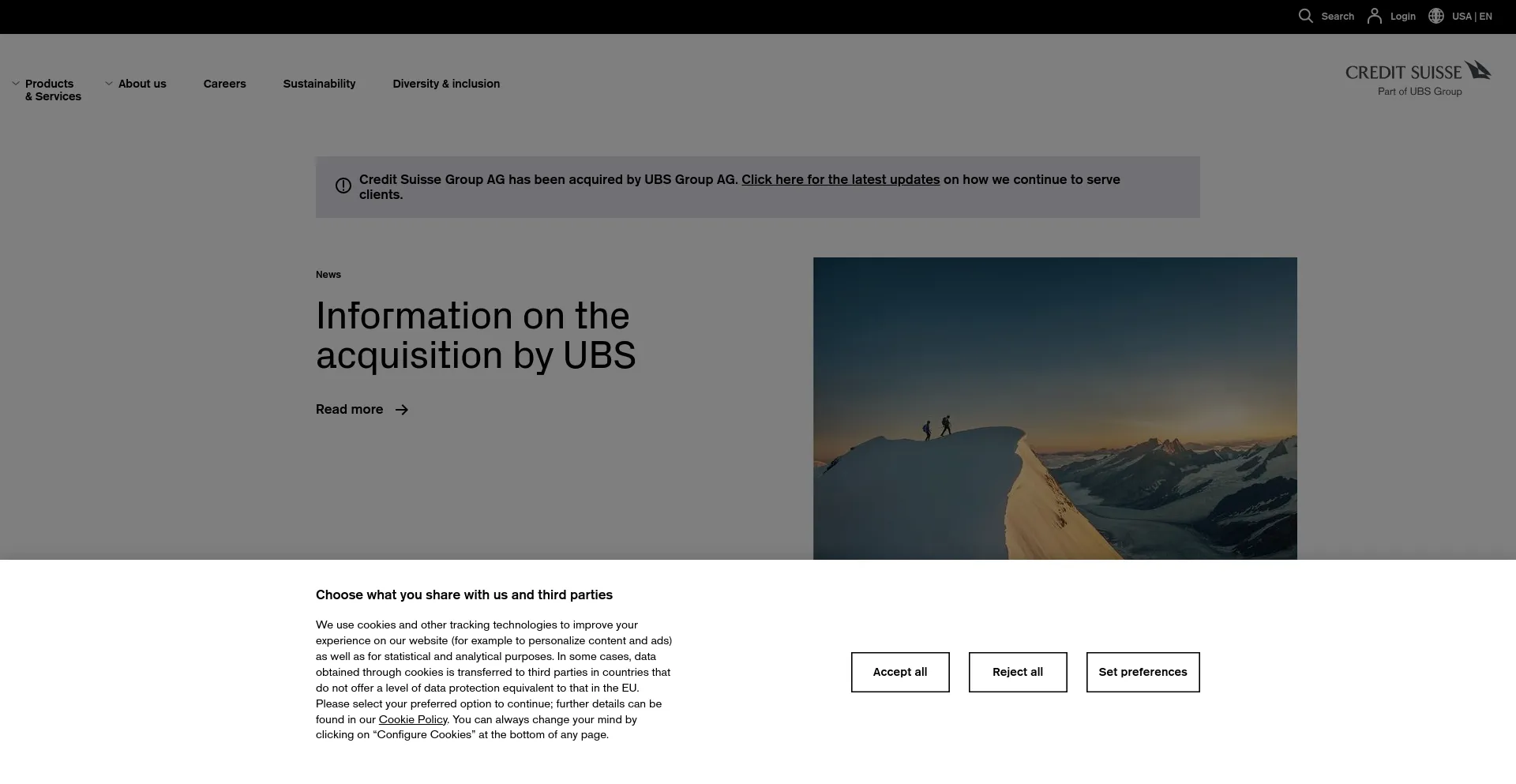
Task: Open the Cookie Policy link
Action: point(413,719)
